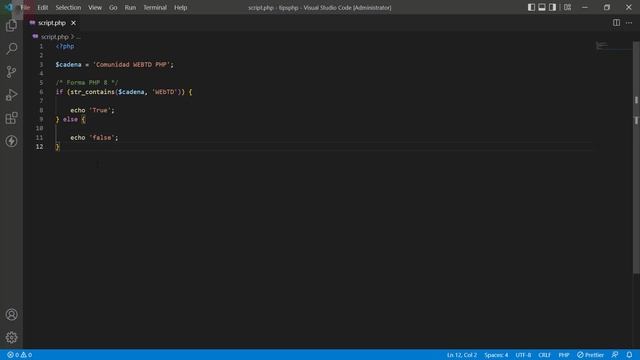Open notifications bell icon
The image size is (640, 360).
pos(629,355)
